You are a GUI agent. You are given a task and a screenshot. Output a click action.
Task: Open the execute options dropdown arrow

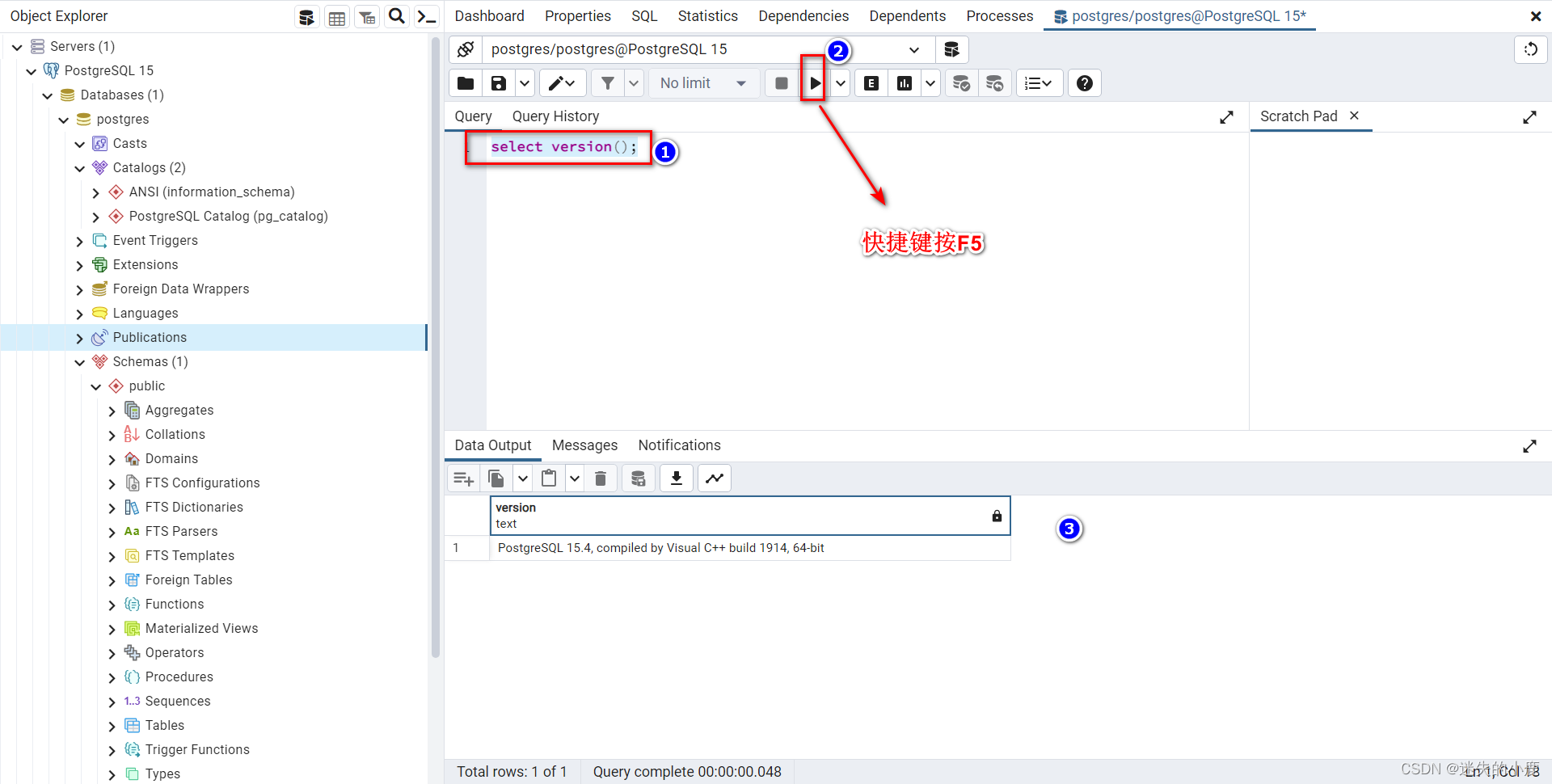(x=841, y=83)
